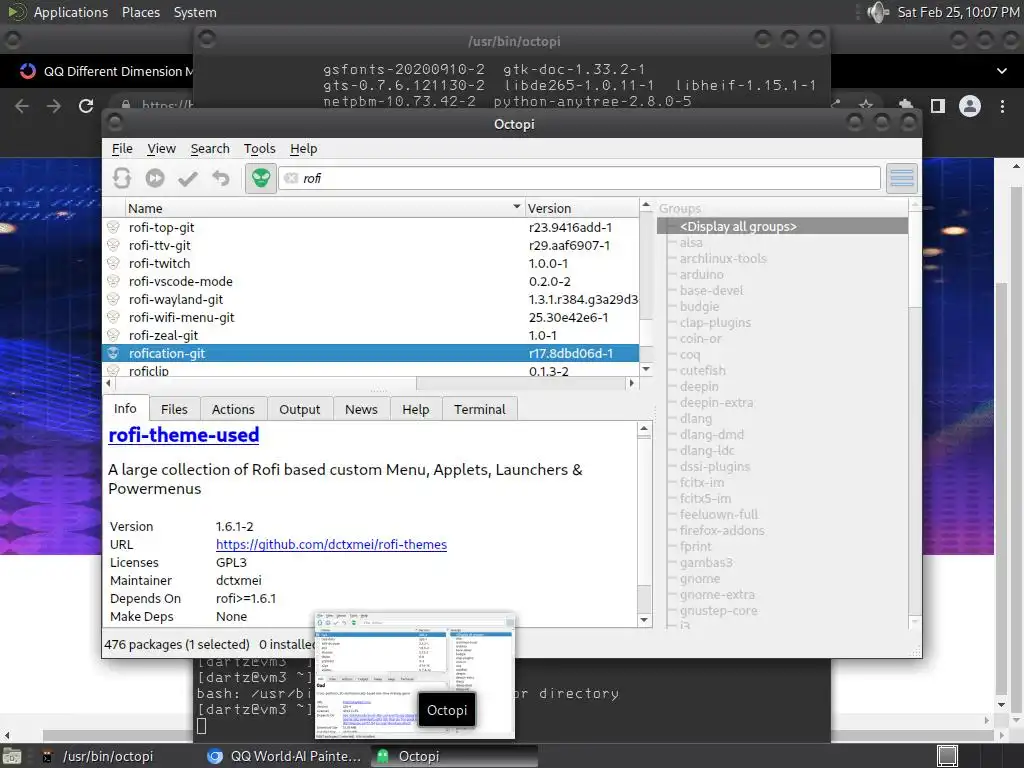The width and height of the screenshot is (1024, 768).
Task: Click the volume speaker tray icon
Action: coord(878,12)
